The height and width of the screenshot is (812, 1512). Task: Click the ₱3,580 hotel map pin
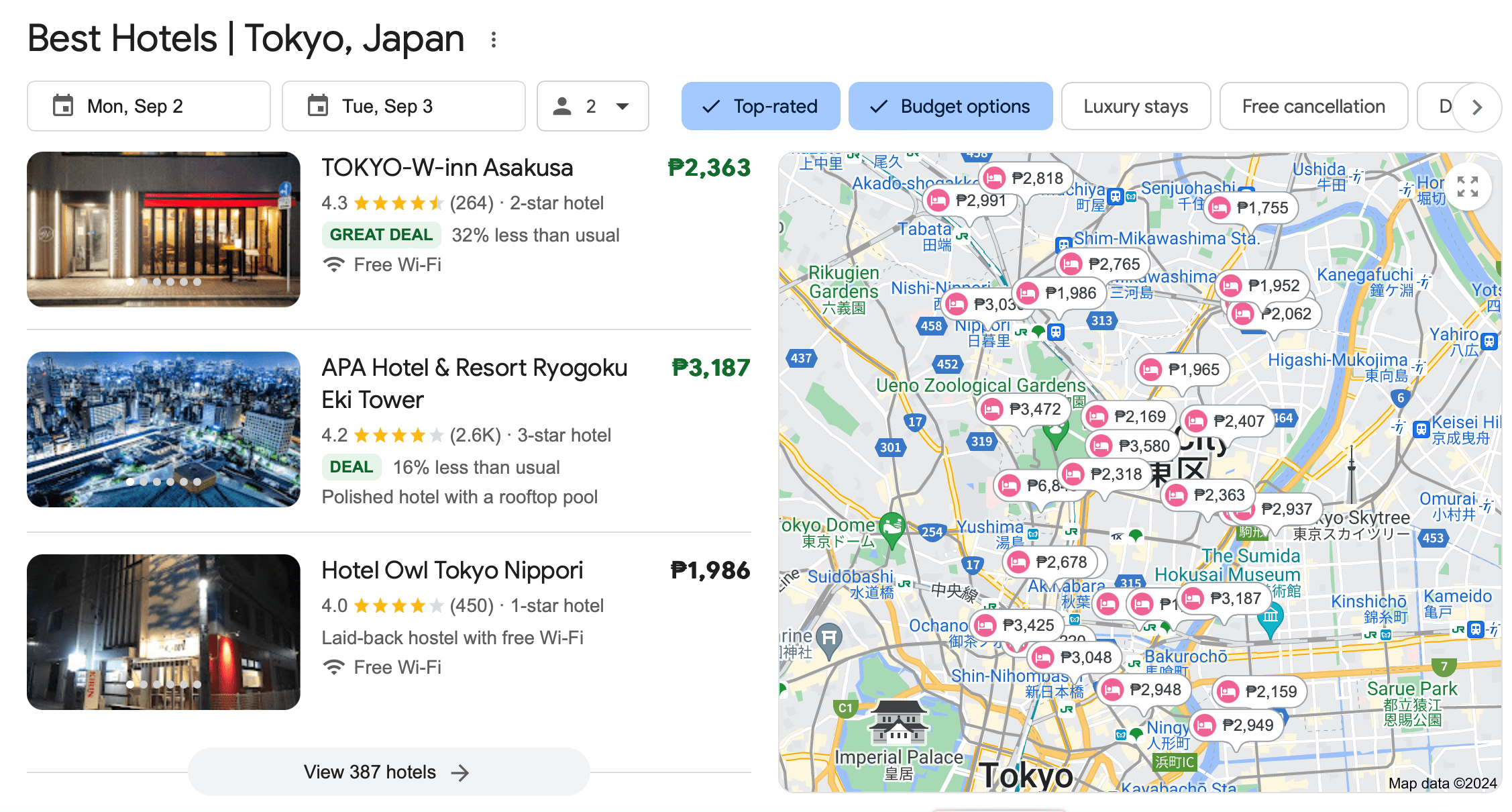(x=1133, y=446)
